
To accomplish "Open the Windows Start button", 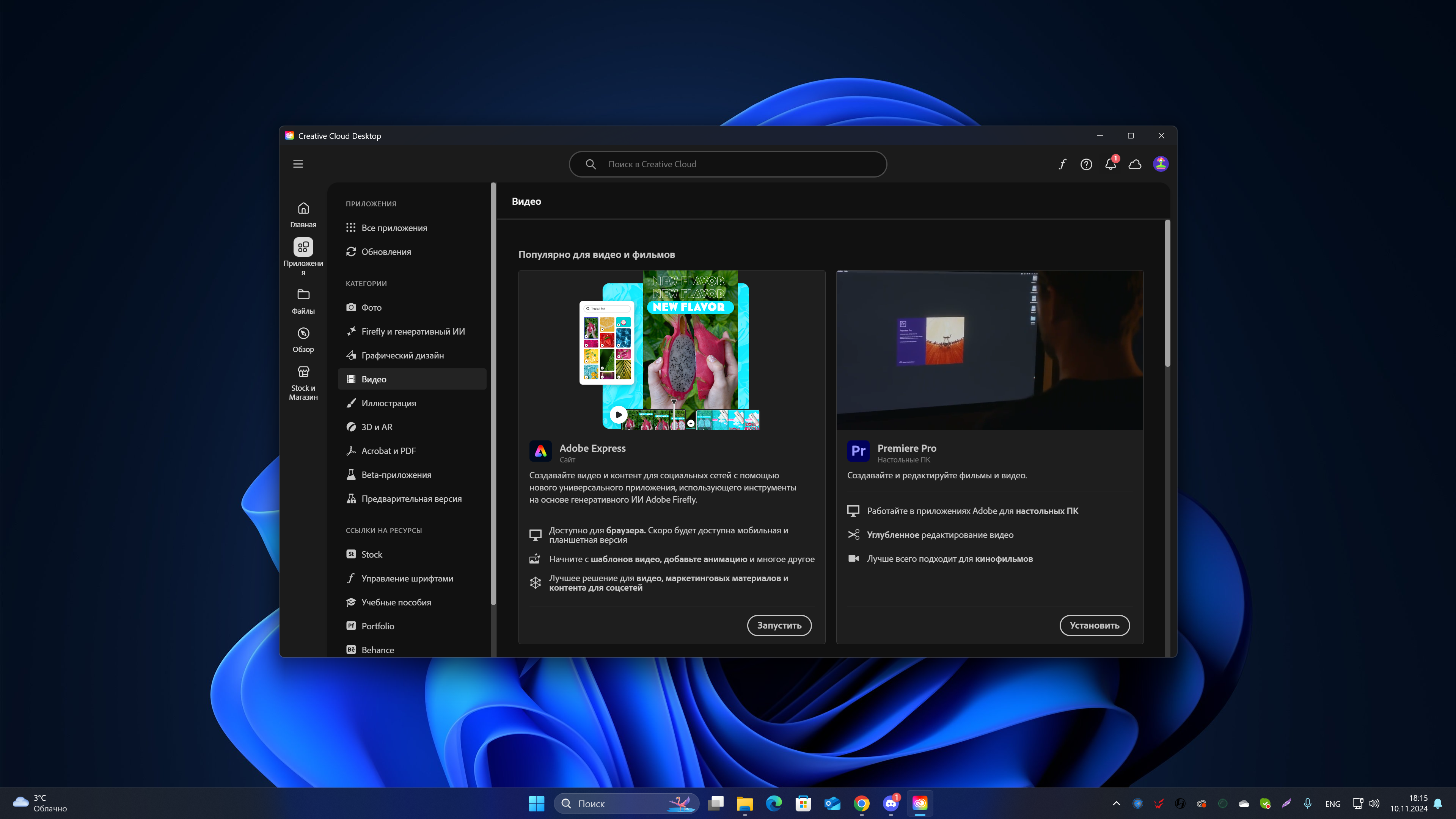I will [x=536, y=803].
